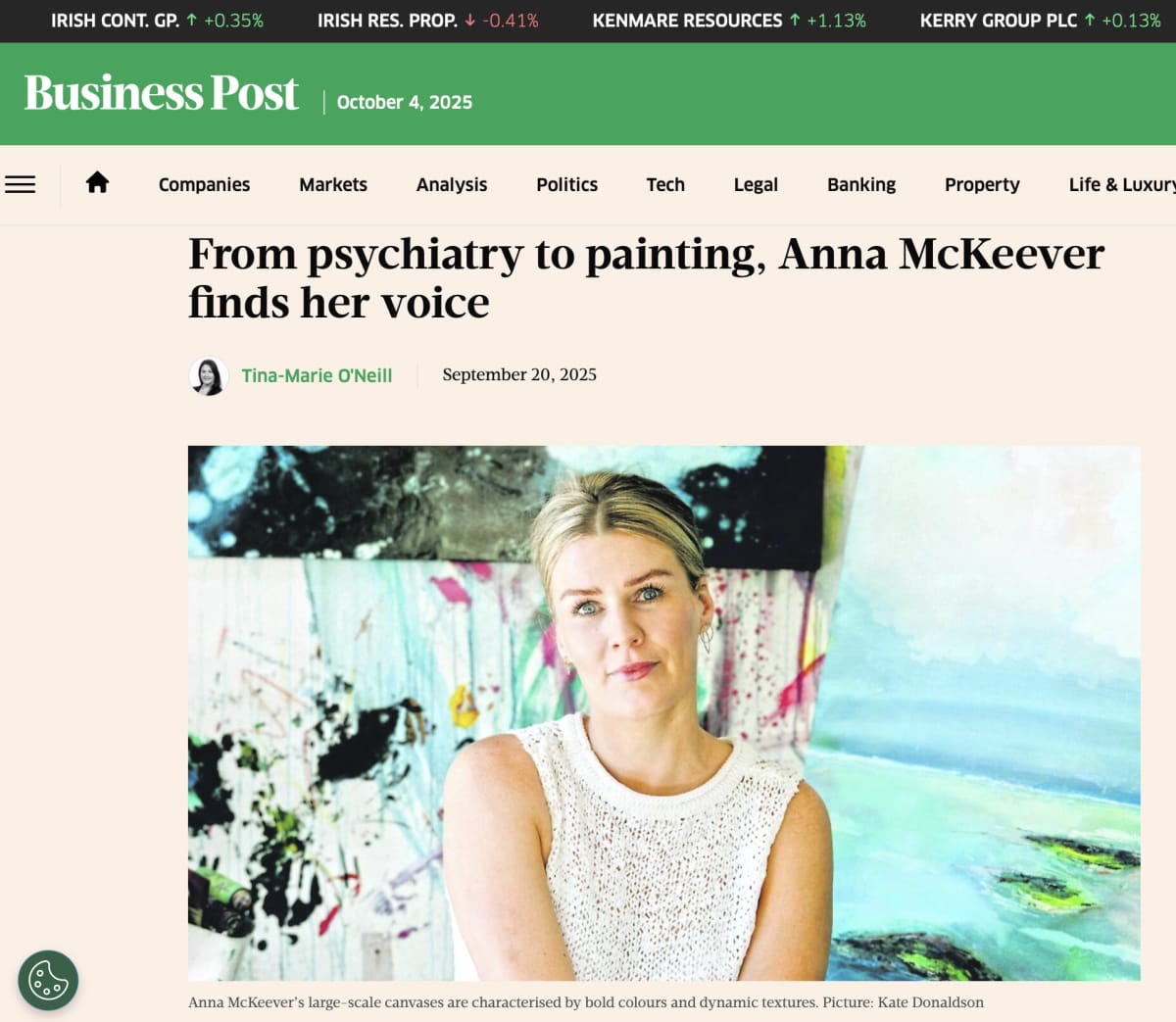Screen dimensions: 1176x1022
Task: Select Banking in the navigation
Action: click(x=861, y=184)
